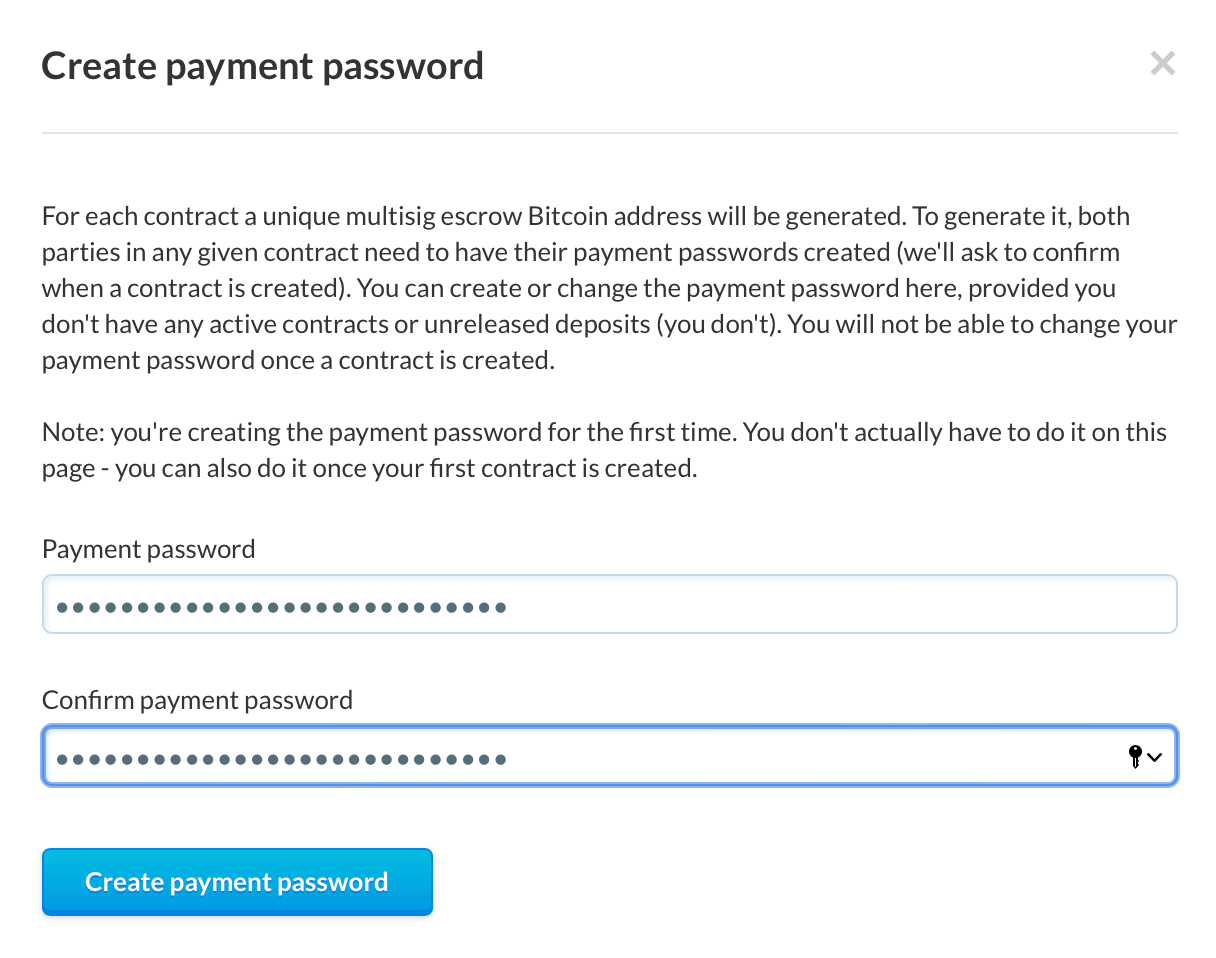Expand the password autofill chevron arrow

click(x=1155, y=757)
